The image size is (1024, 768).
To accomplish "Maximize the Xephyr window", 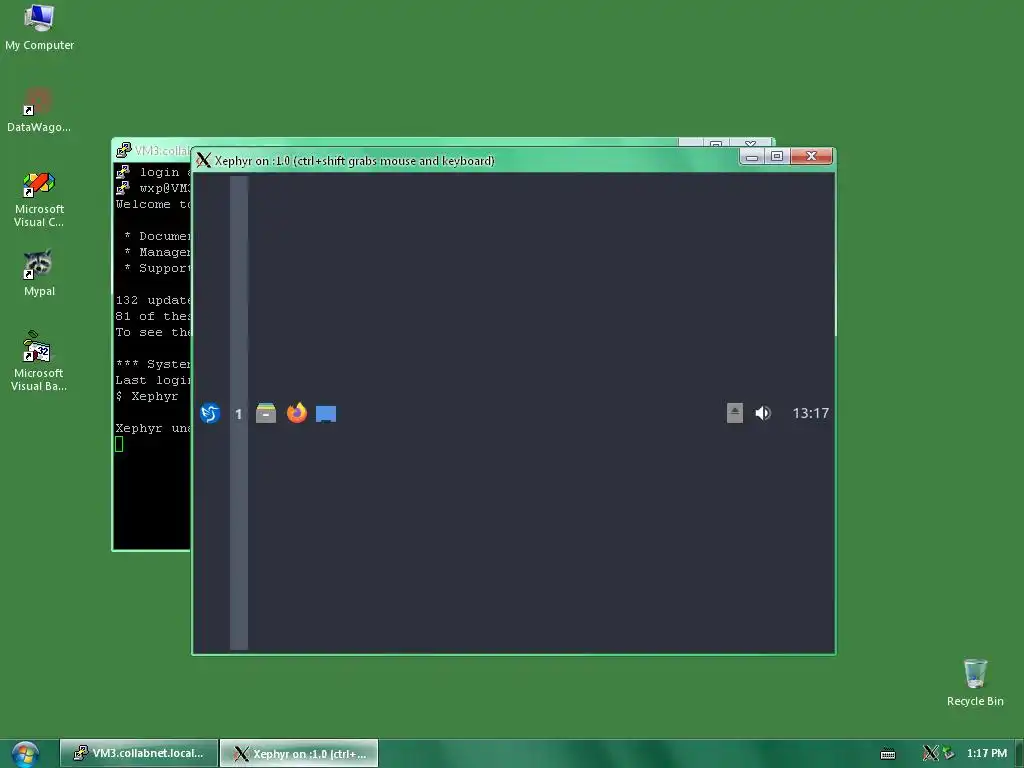I will pos(776,156).
